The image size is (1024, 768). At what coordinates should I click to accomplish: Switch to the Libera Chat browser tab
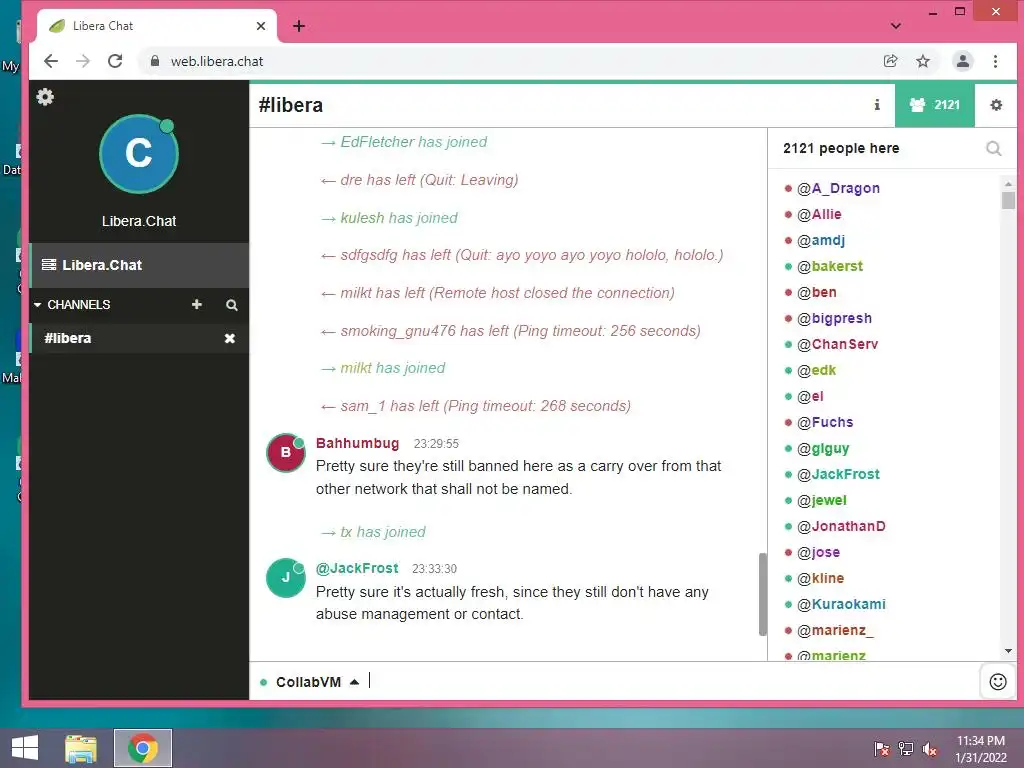pyautogui.click(x=157, y=26)
